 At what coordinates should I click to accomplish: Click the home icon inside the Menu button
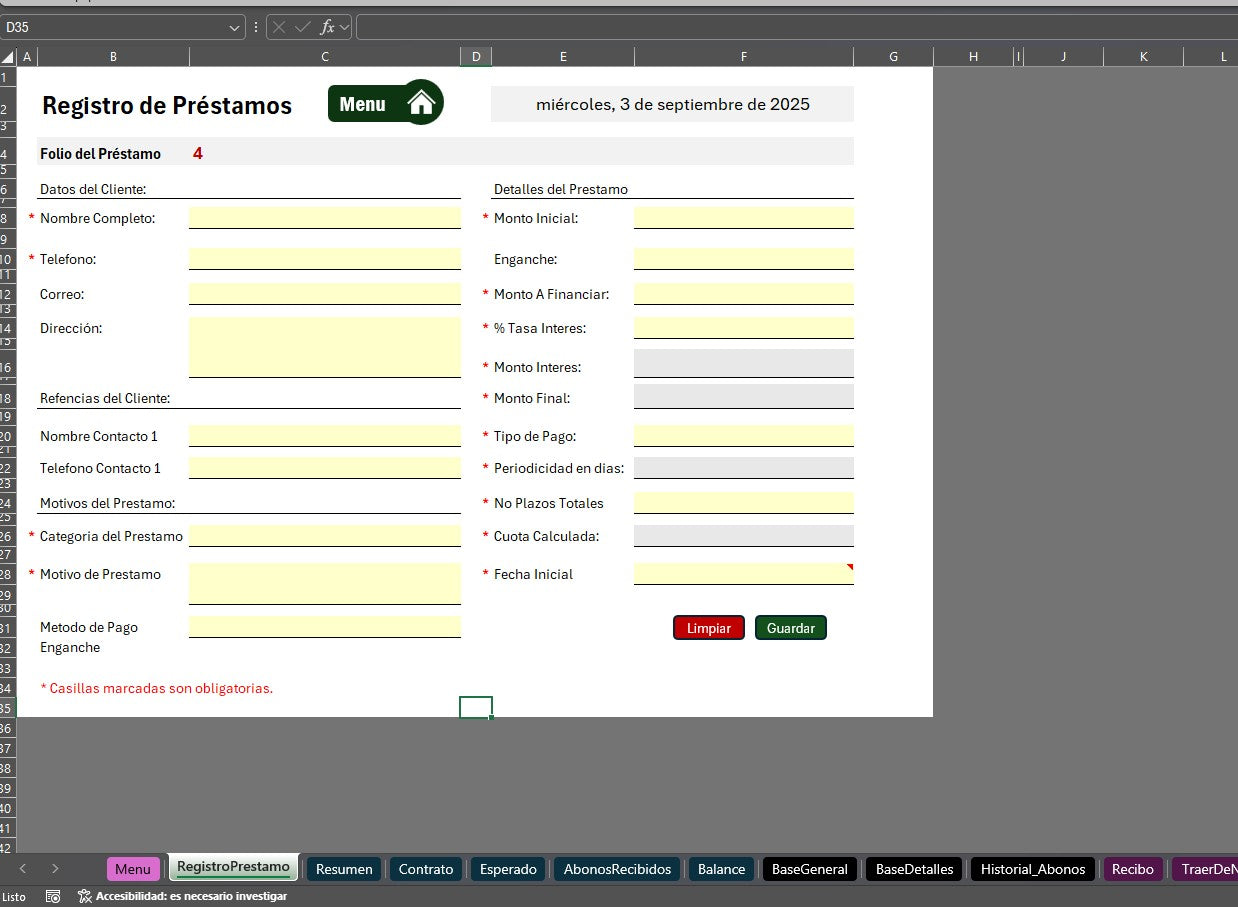(x=421, y=101)
